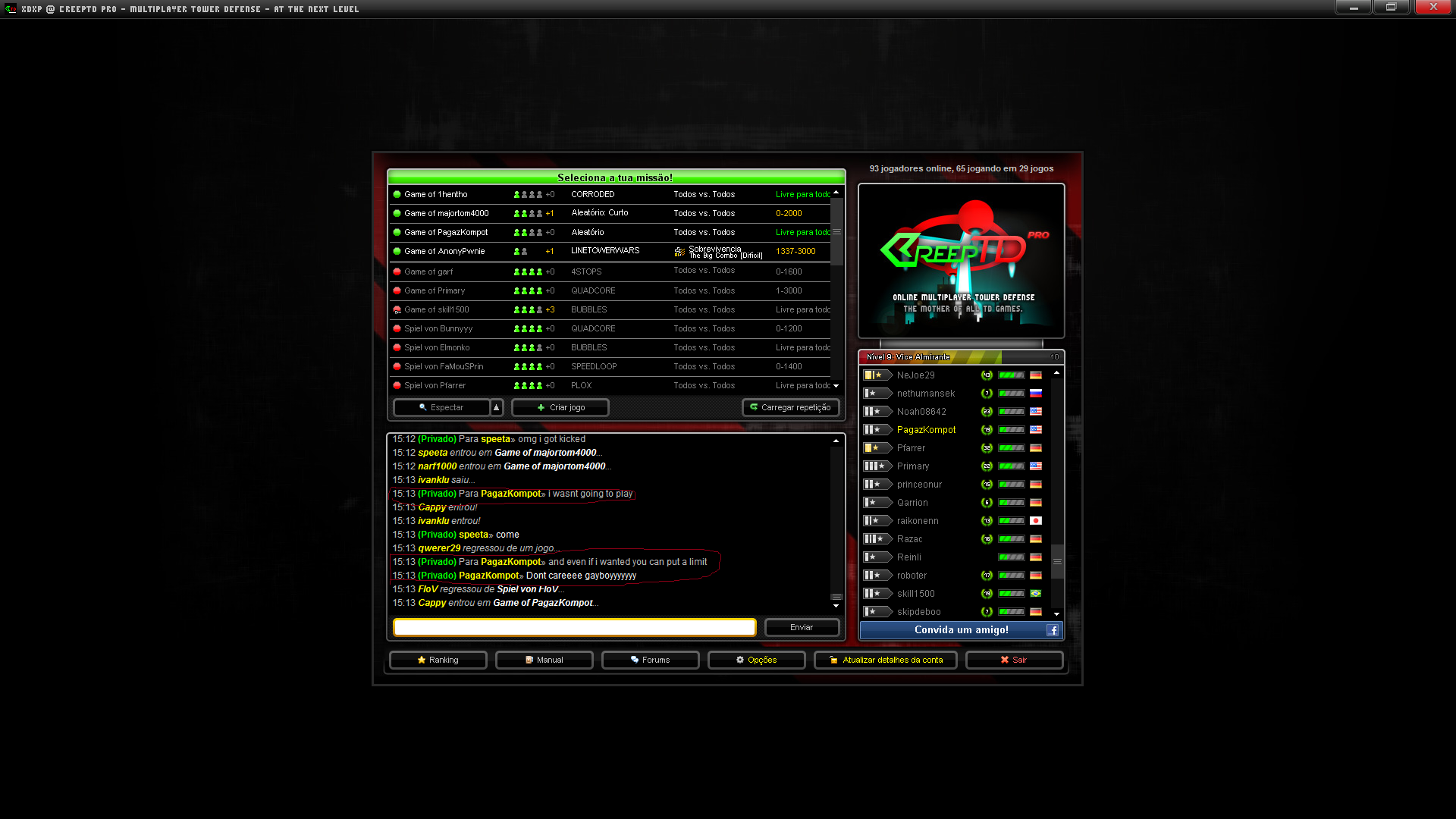Click Sair to exit
Screen dimensions: 1456x819
pyautogui.click(x=1015, y=661)
